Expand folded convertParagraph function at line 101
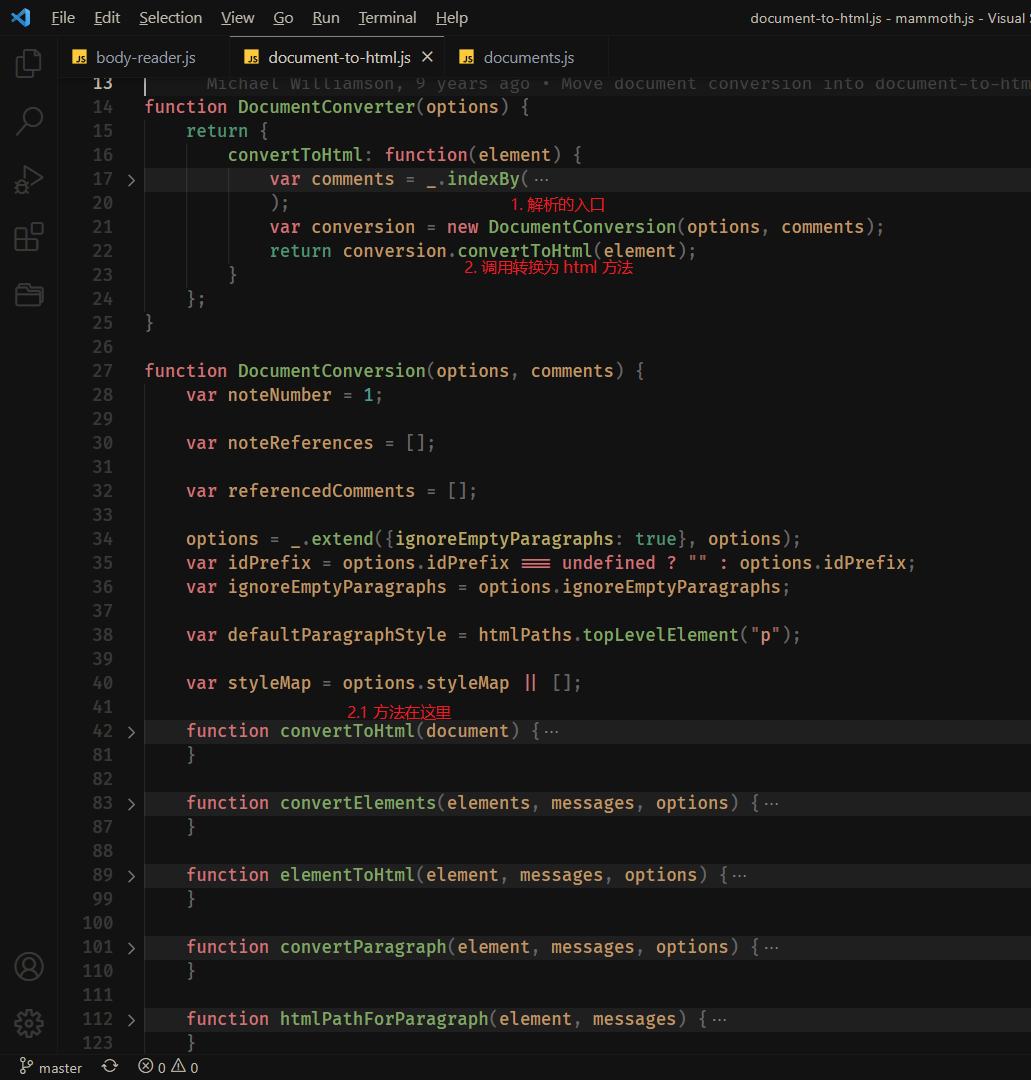This screenshot has width=1031, height=1080. click(132, 948)
